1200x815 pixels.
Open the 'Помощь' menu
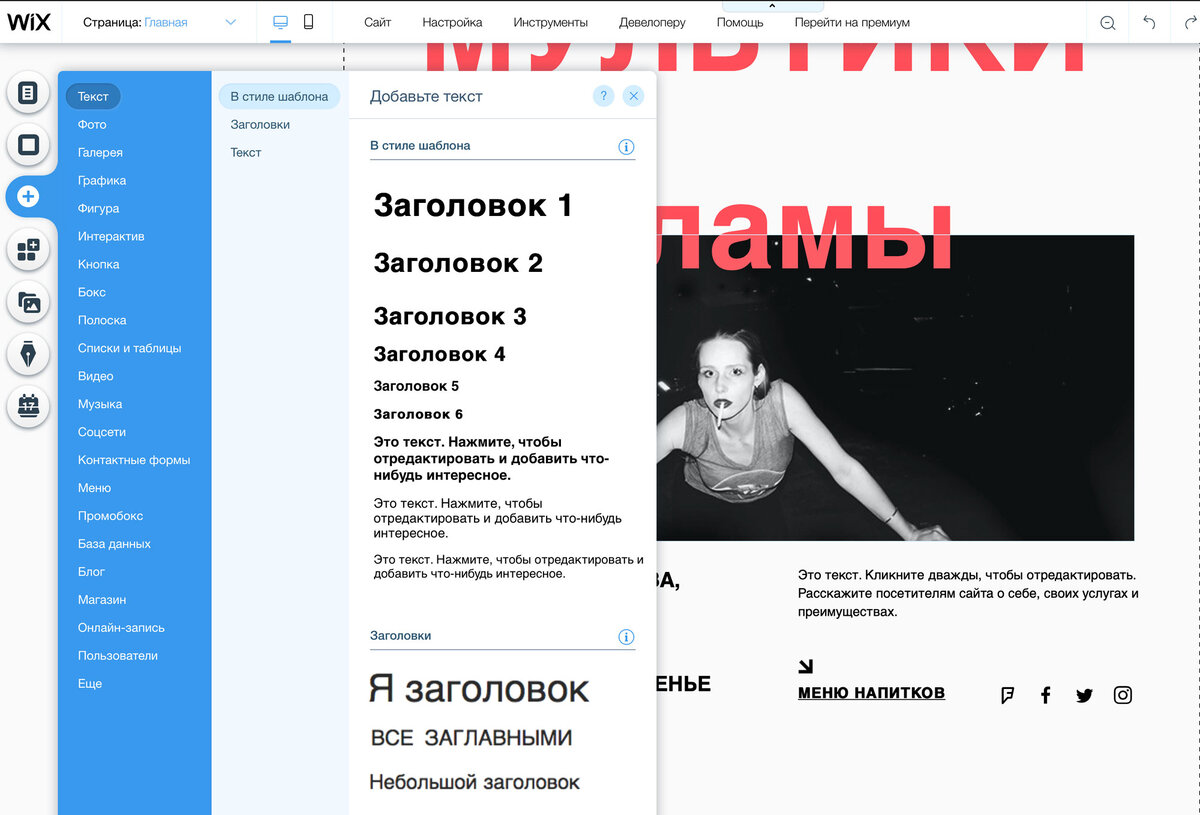pyautogui.click(x=740, y=22)
